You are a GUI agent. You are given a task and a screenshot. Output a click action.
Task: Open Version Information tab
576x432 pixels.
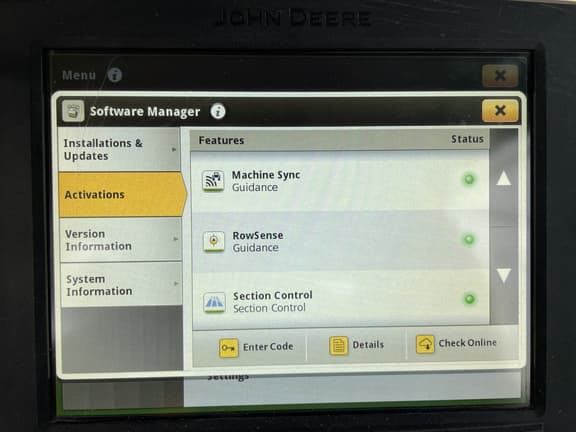pyautogui.click(x=121, y=240)
